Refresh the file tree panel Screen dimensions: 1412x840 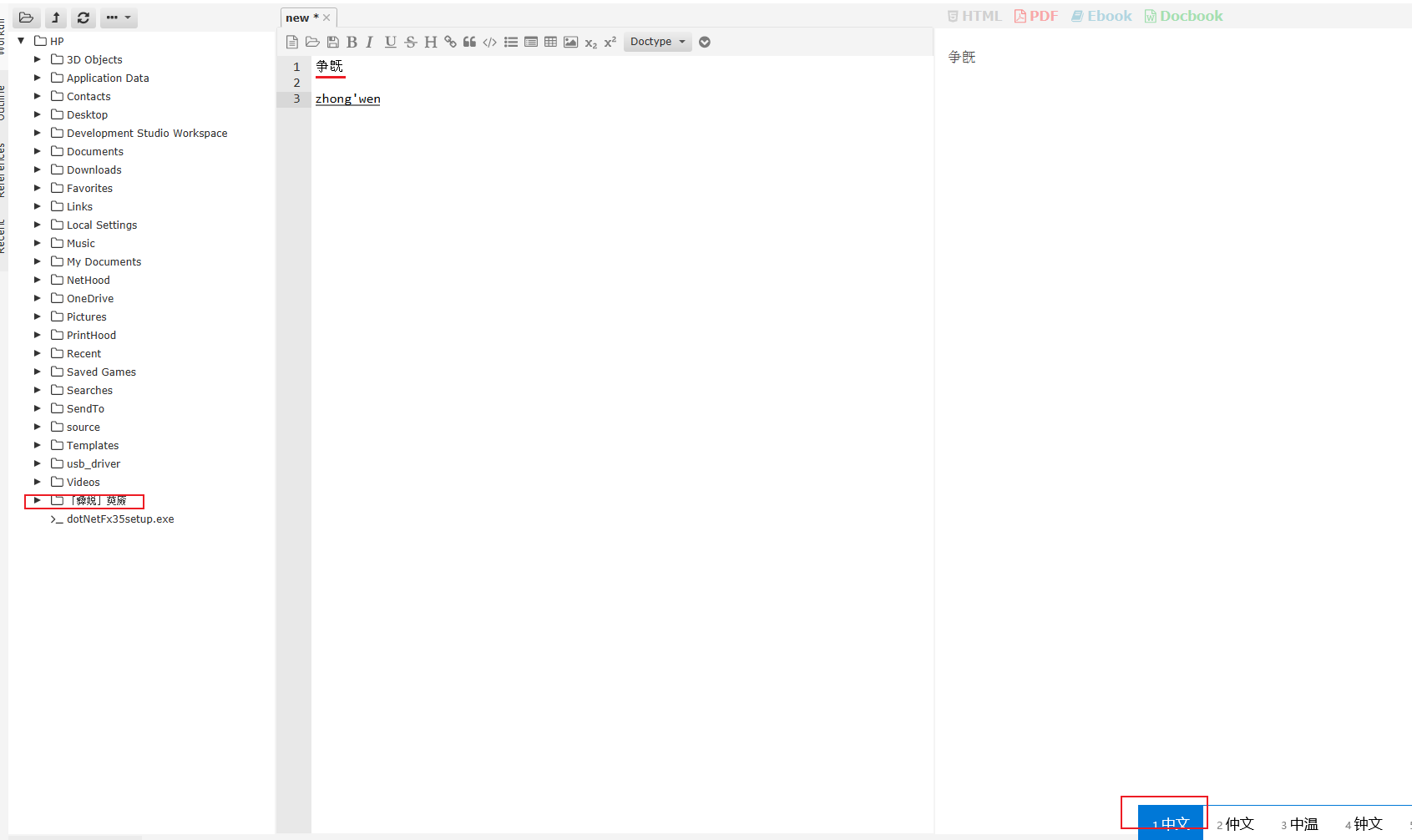tap(83, 18)
